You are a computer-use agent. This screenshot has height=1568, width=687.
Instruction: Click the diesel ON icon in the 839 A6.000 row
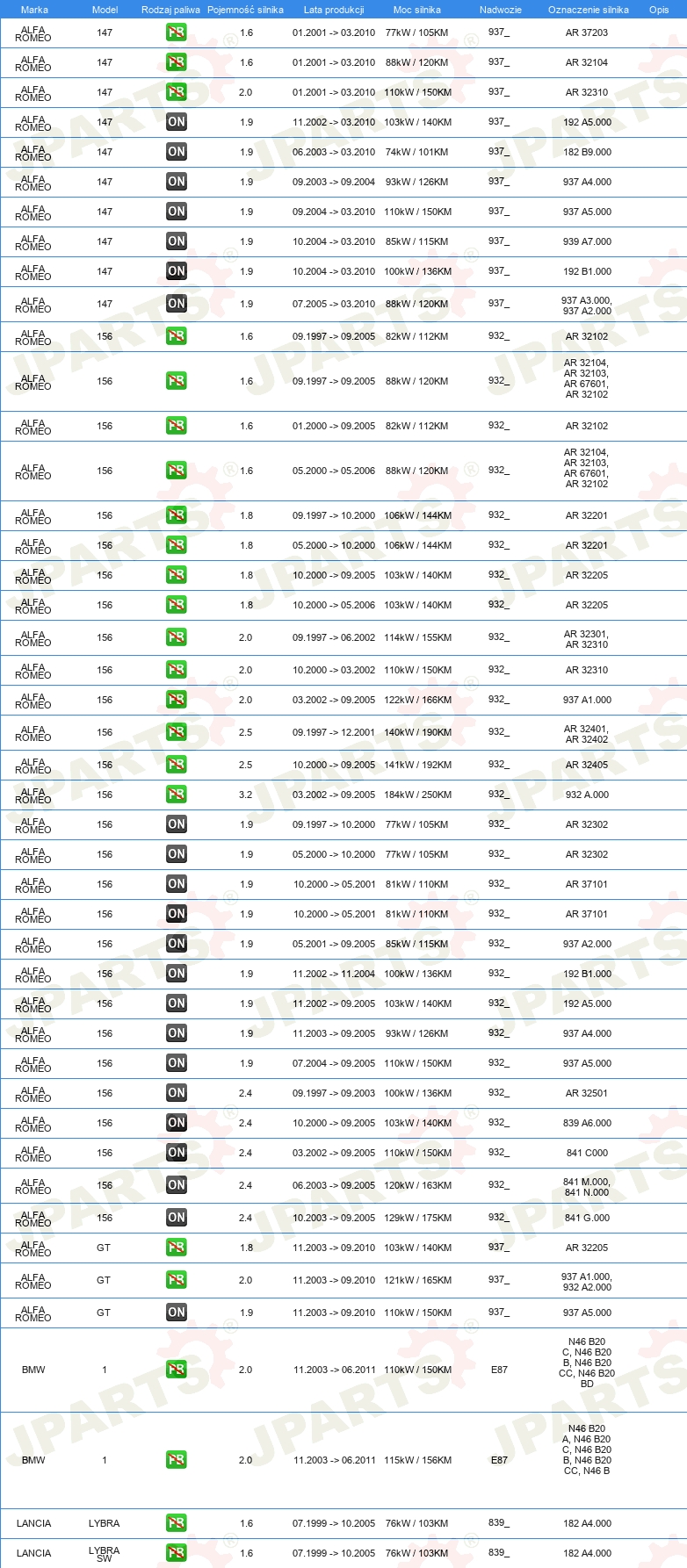coord(176,1123)
